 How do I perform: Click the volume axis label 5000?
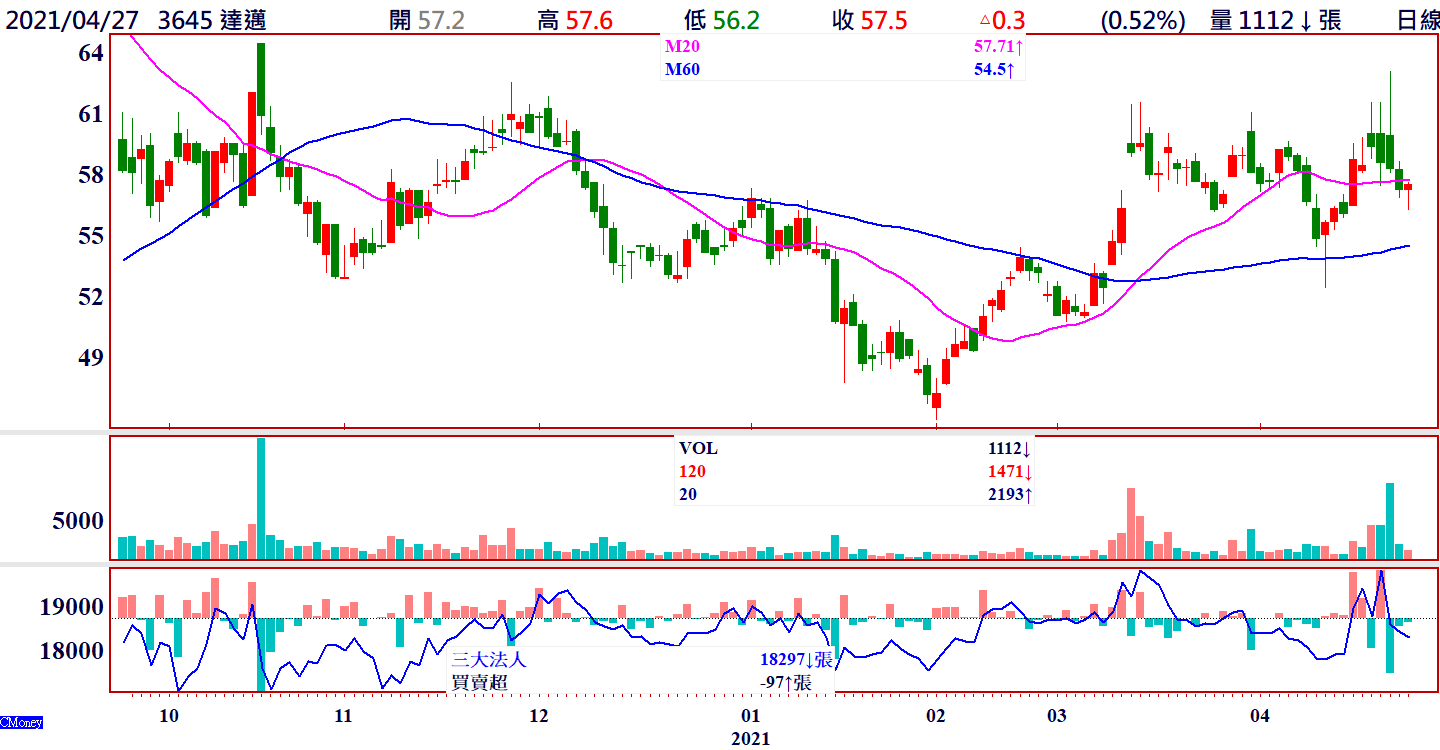[x=77, y=521]
